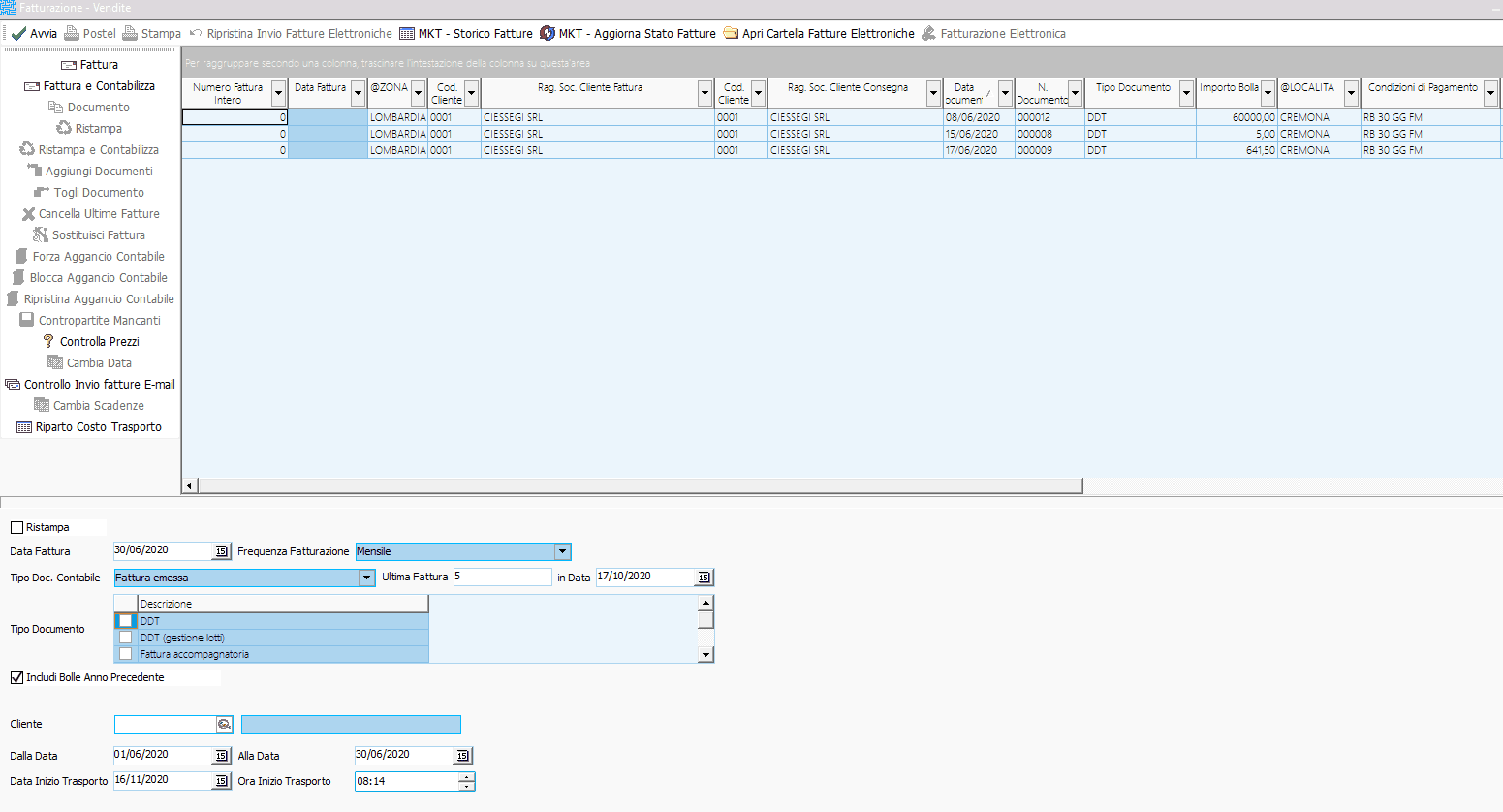The width and height of the screenshot is (1503, 812).
Task: Open the Data Inizio Trasporto calendar picker
Action: tap(222, 781)
